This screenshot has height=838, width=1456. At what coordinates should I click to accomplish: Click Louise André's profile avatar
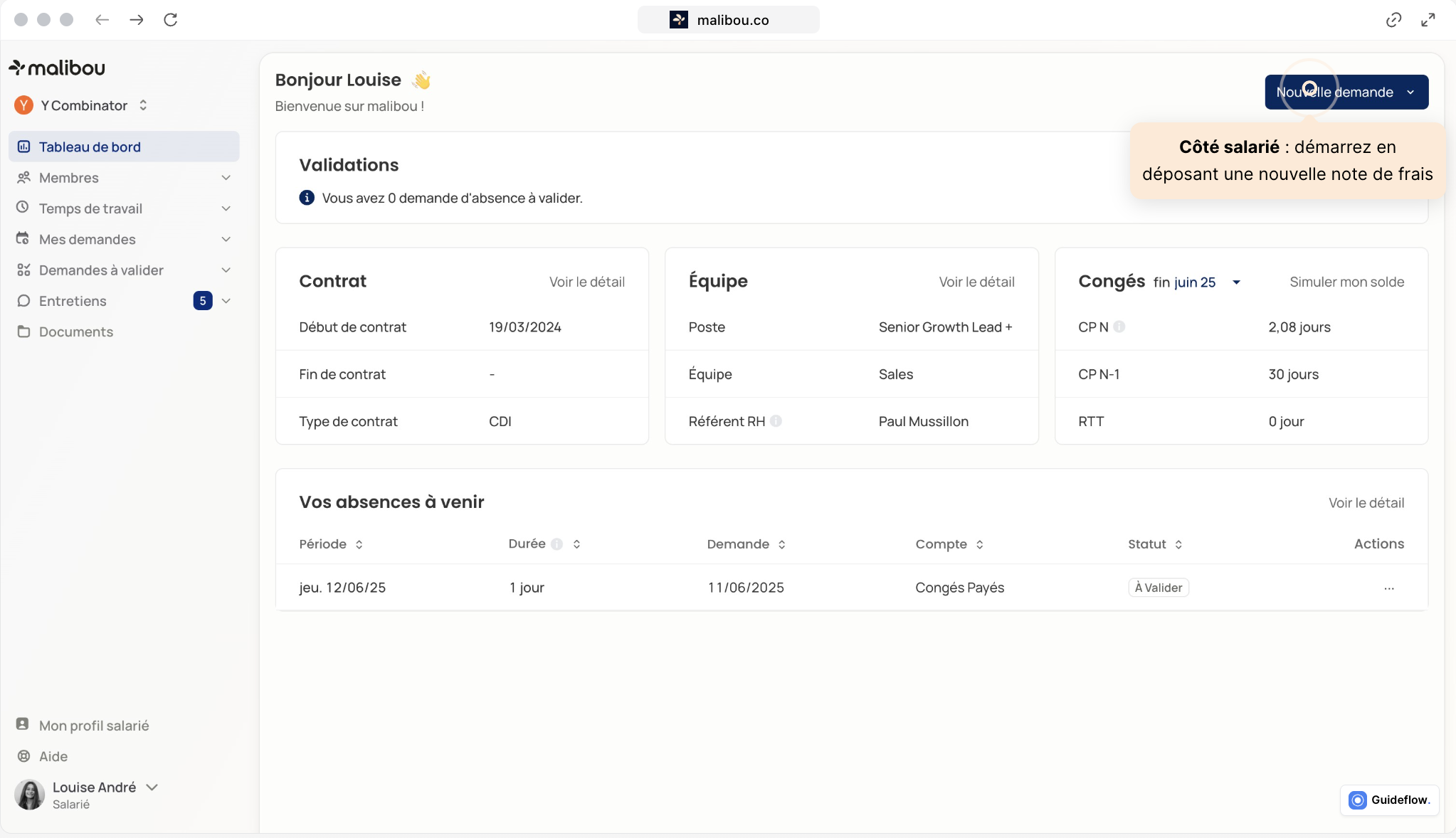[29, 795]
